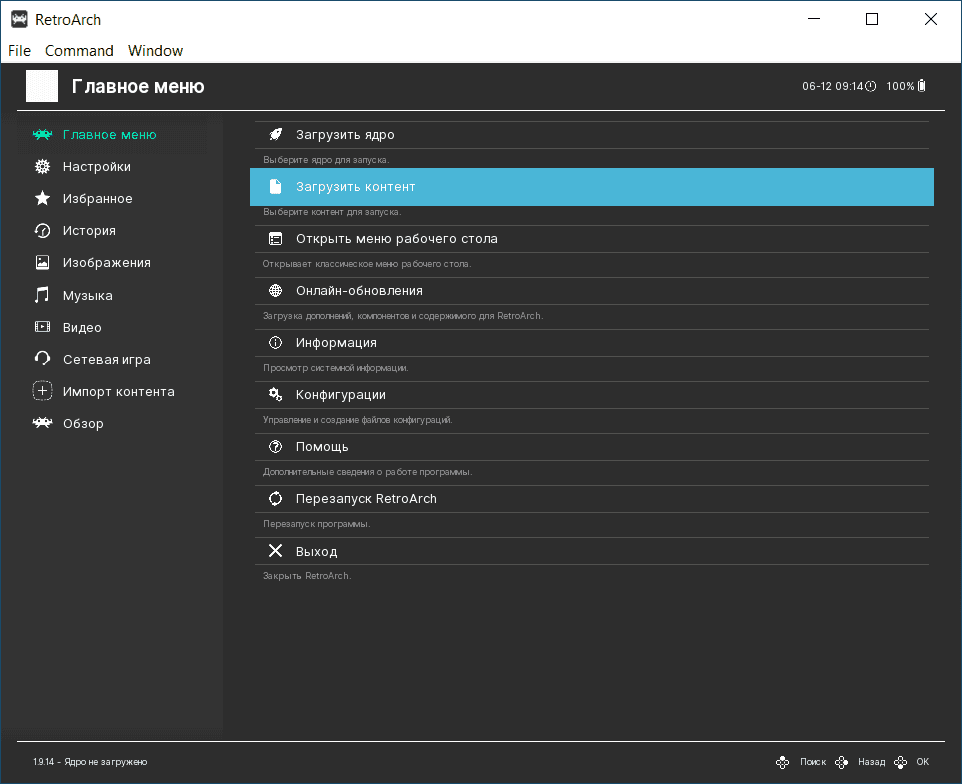Select the Музыка sidebar entry
This screenshot has height=784, width=962.
pyautogui.click(x=88, y=296)
